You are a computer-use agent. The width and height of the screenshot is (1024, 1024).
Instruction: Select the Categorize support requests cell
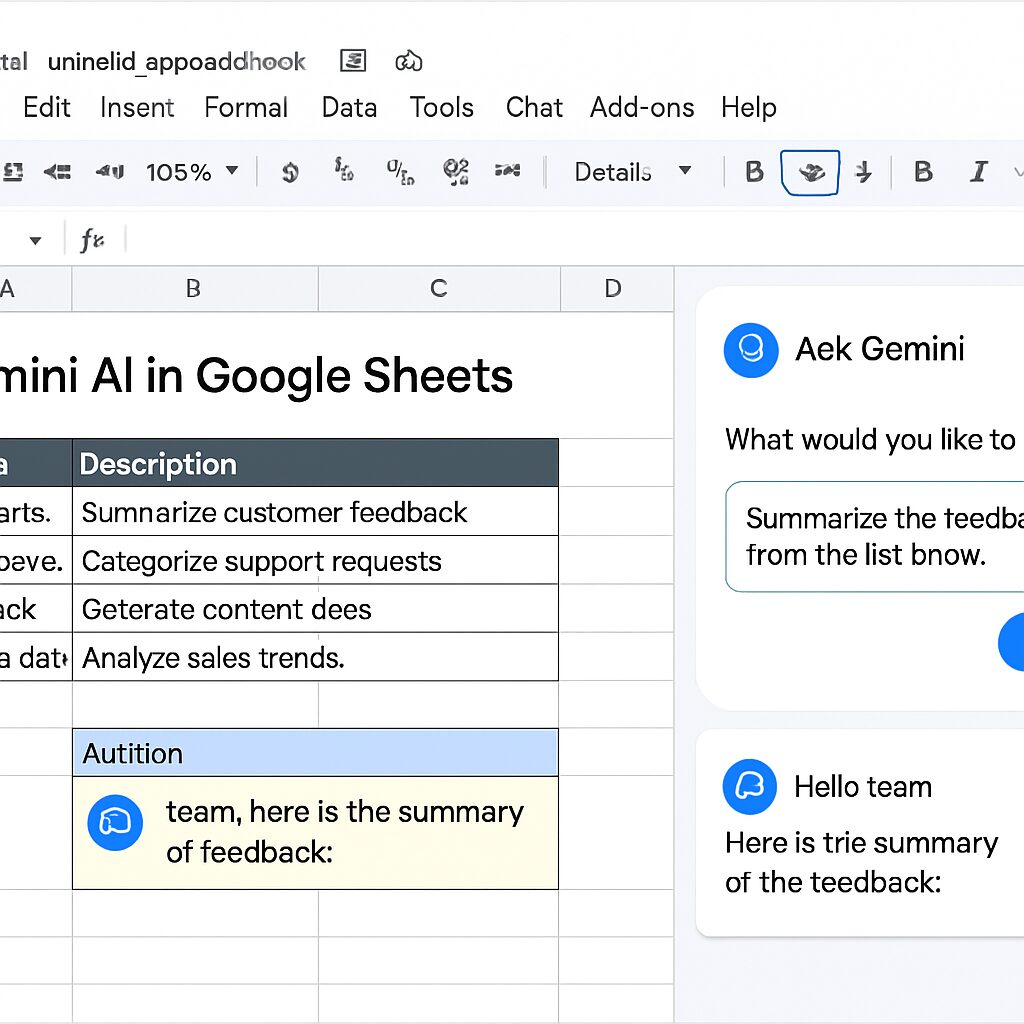coord(315,560)
